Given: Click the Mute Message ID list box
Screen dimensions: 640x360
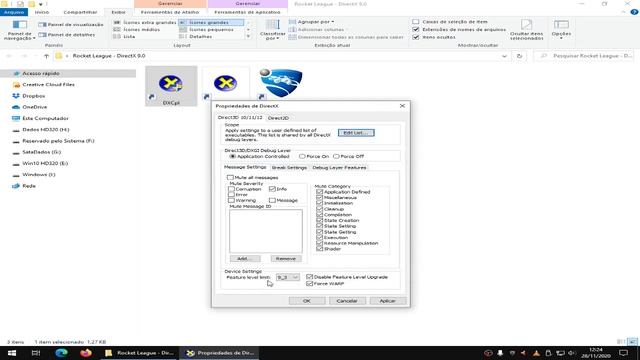Looking at the screenshot, I should coord(266,231).
